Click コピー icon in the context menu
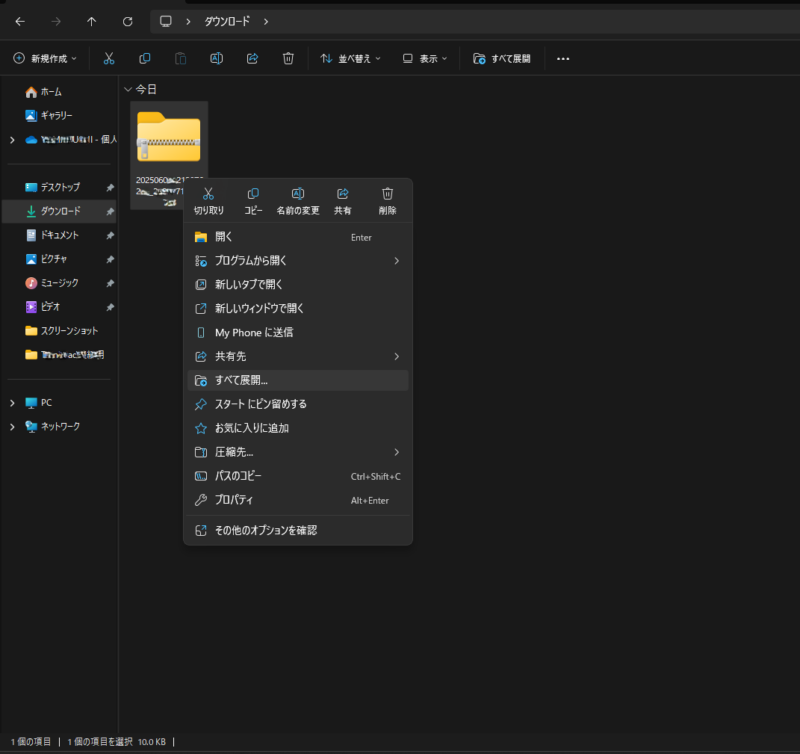This screenshot has width=800, height=754. [x=253, y=201]
